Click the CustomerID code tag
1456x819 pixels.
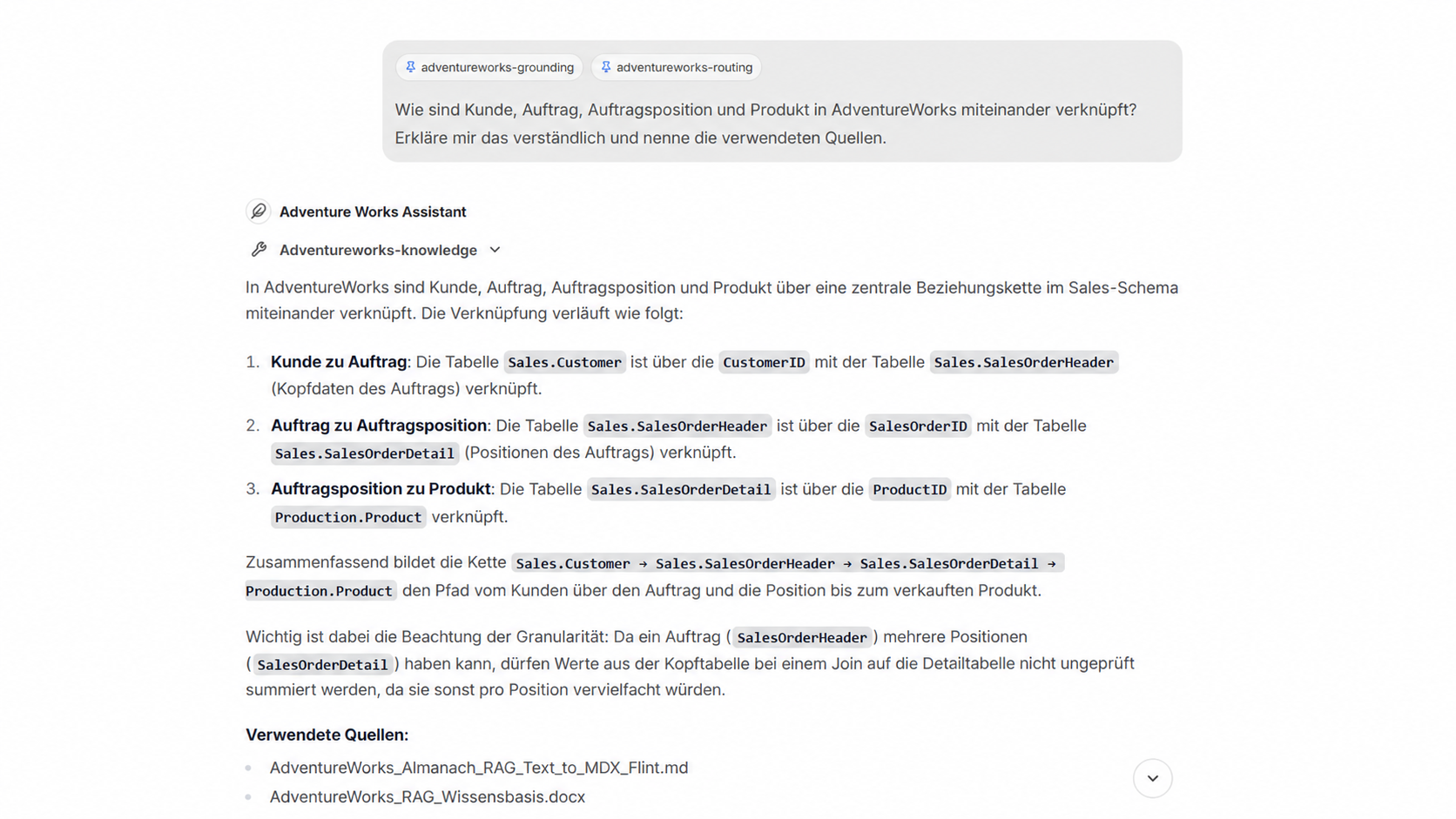pyautogui.click(x=764, y=362)
